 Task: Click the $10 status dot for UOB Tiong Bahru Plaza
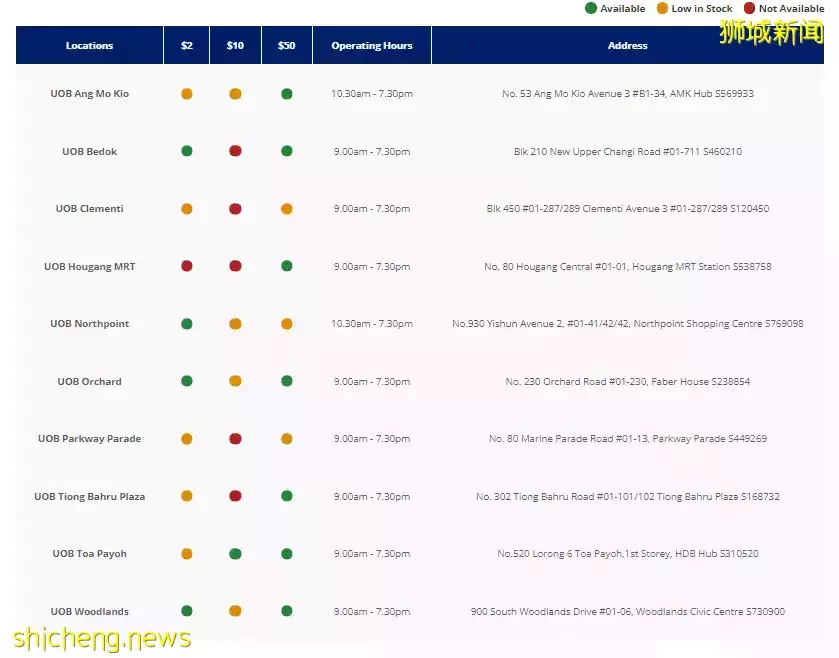(x=235, y=496)
